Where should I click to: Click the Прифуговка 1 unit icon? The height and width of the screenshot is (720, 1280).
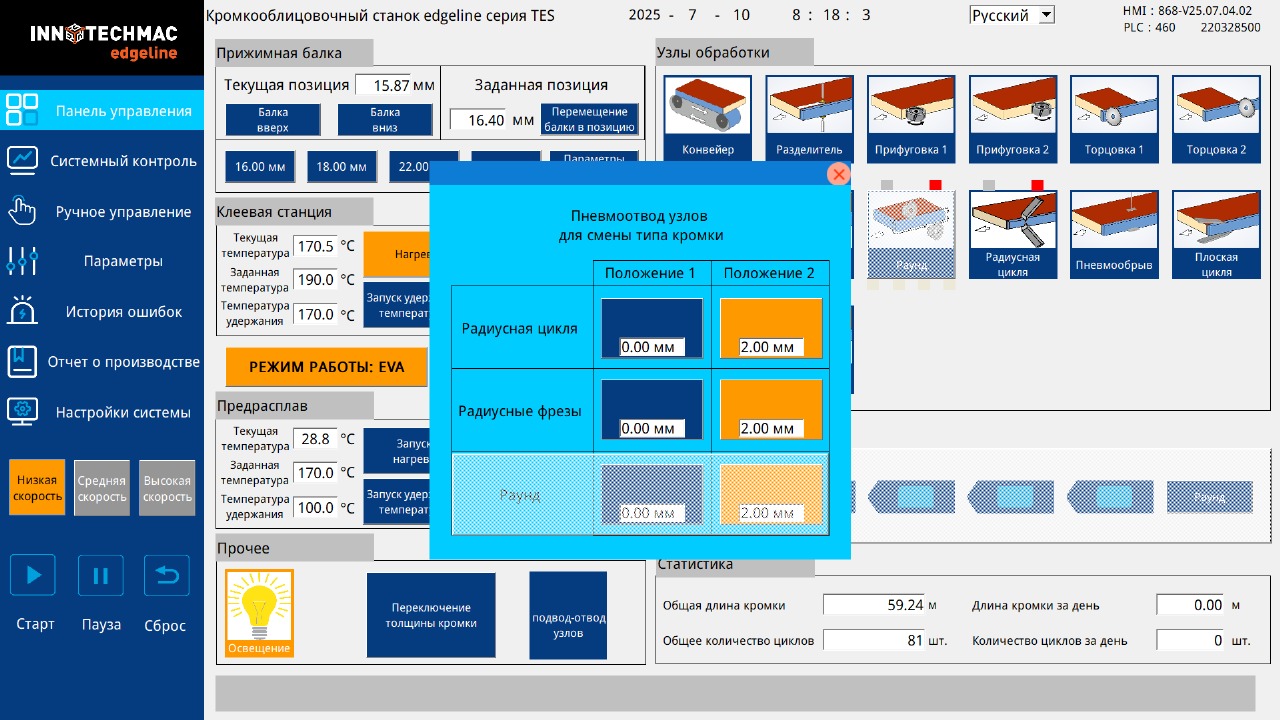click(x=911, y=117)
